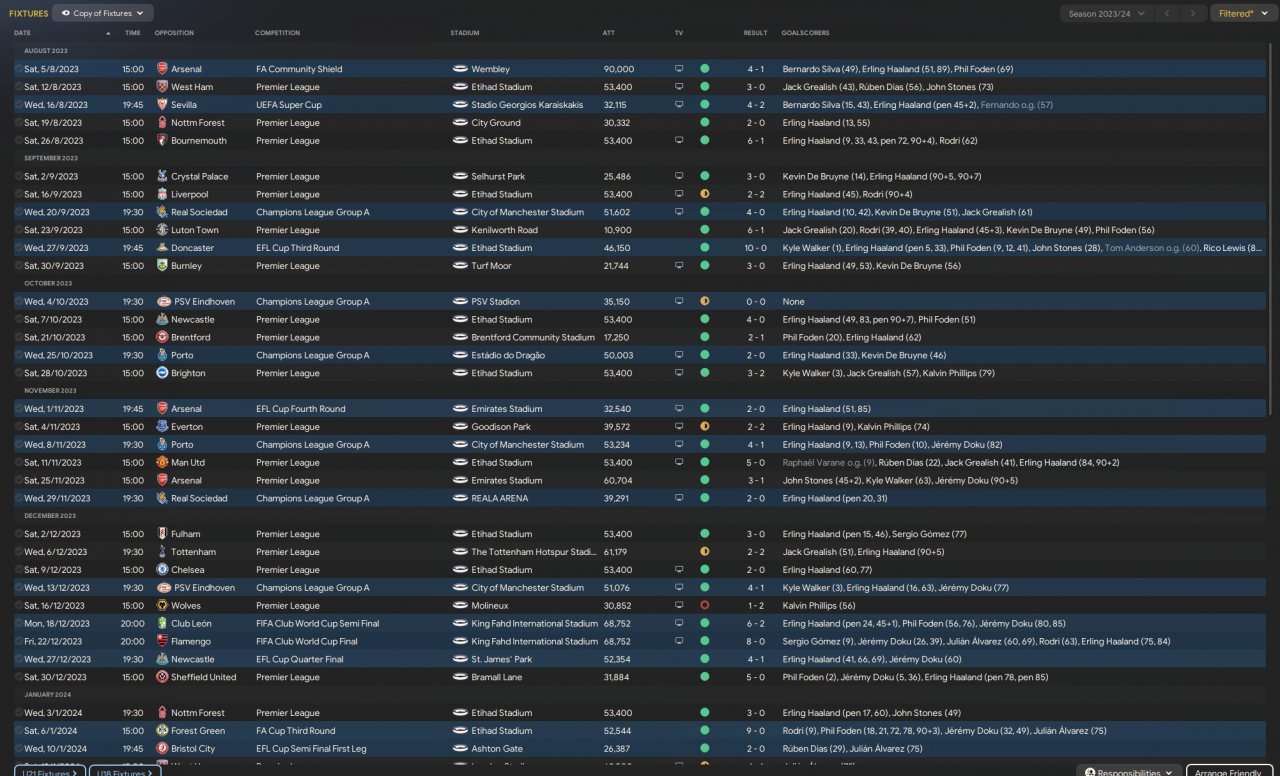Click the 9 - 0 result against Forest Green
Screen dimensions: 1280x776
click(x=755, y=731)
